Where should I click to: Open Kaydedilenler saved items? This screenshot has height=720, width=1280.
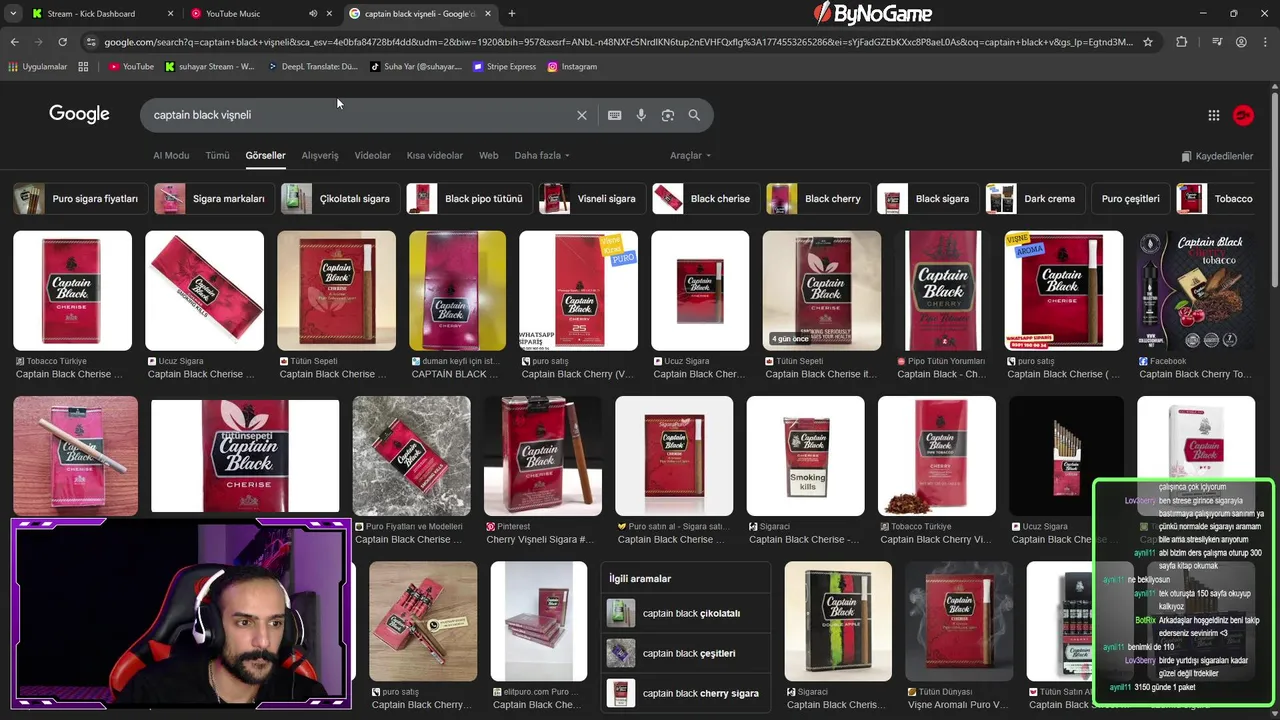[1217, 156]
